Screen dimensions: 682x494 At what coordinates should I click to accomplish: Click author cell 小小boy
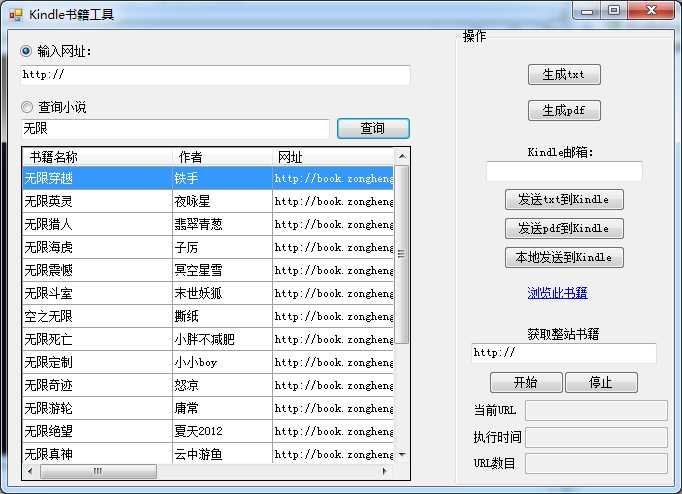coord(223,363)
